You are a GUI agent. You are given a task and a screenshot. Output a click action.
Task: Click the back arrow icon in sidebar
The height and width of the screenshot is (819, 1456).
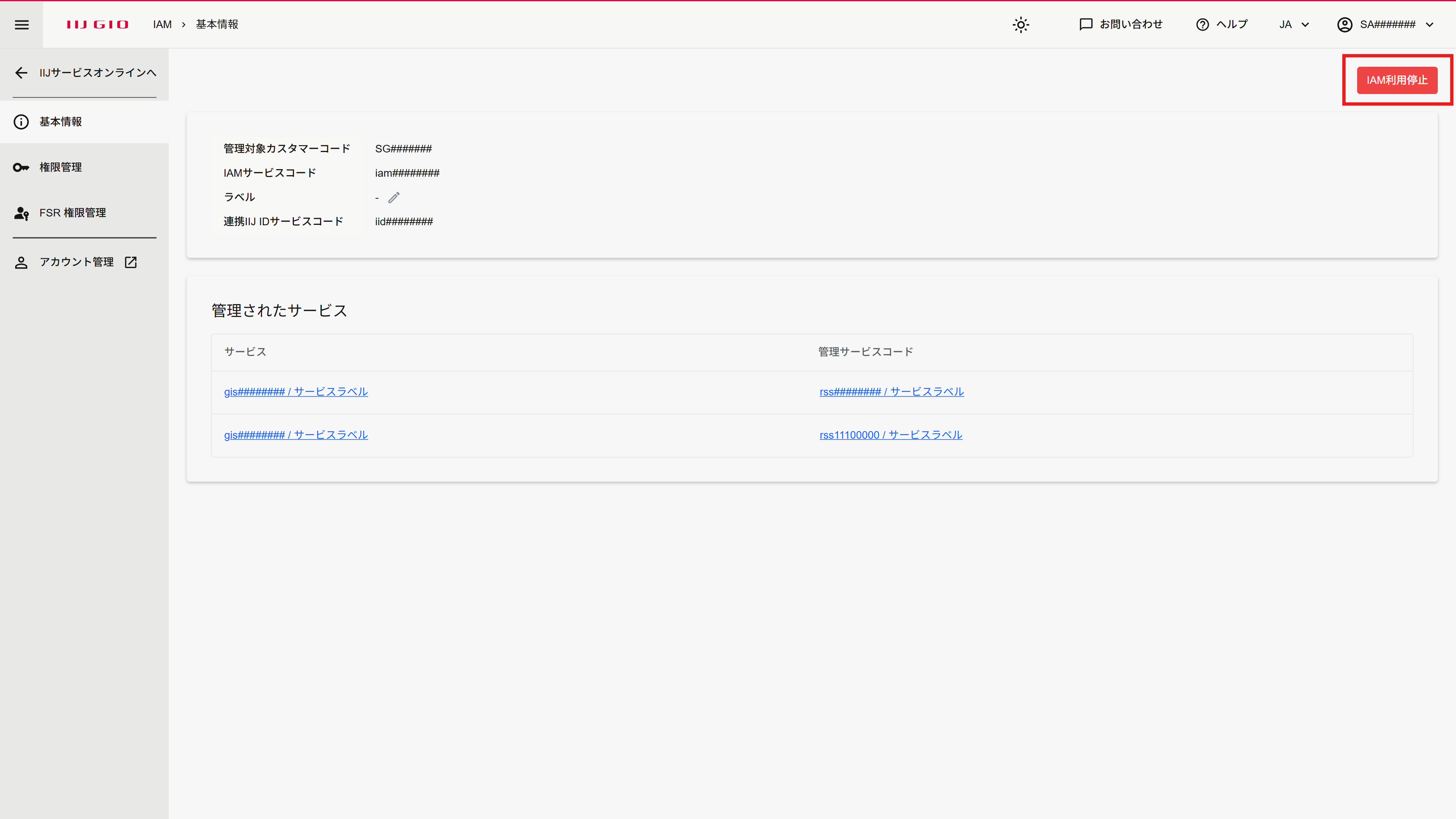[x=22, y=73]
